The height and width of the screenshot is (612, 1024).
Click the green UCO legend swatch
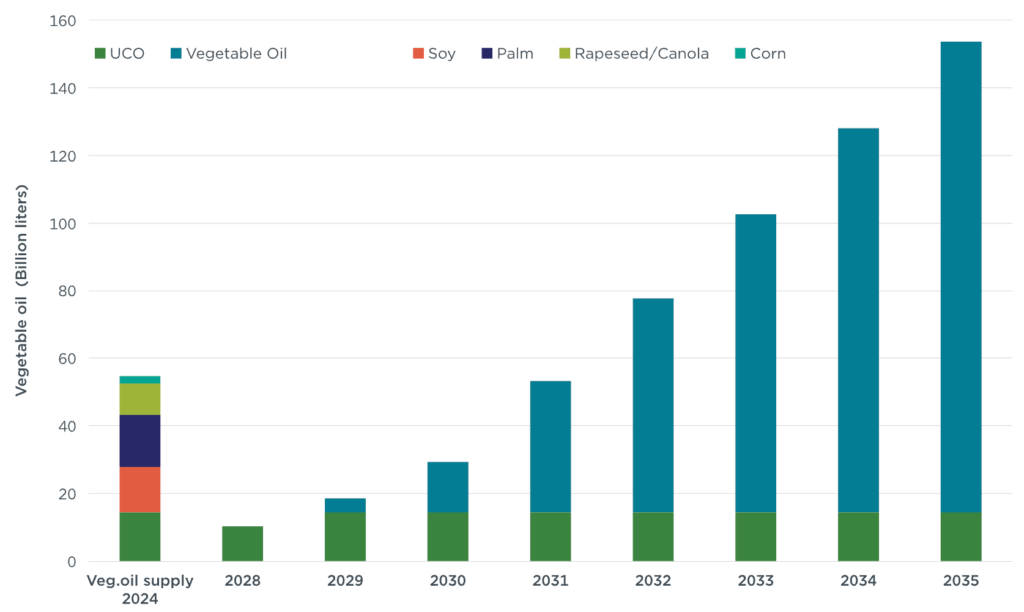[x=100, y=54]
